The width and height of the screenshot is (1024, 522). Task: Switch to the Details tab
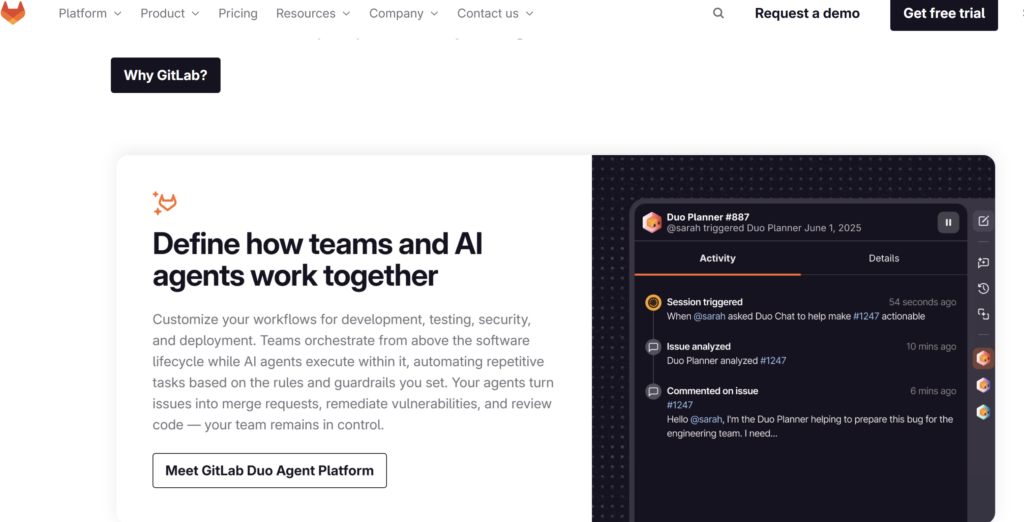click(884, 259)
